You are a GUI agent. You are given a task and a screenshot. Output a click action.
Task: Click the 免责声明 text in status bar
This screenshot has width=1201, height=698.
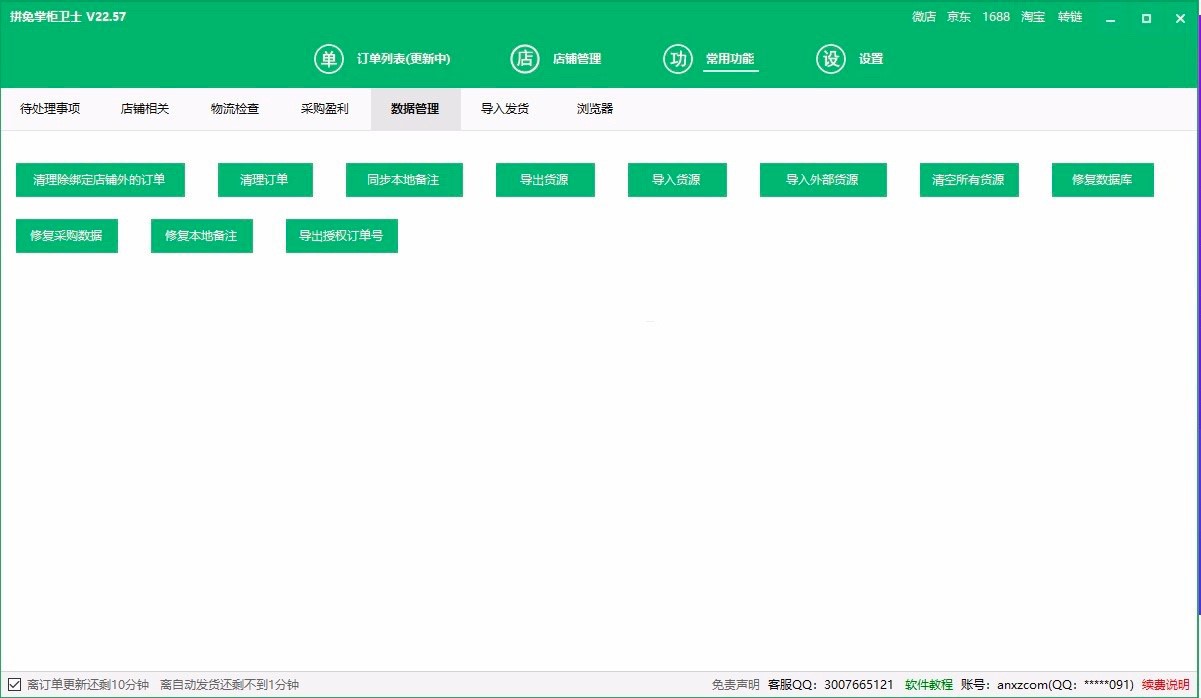[x=735, y=685]
